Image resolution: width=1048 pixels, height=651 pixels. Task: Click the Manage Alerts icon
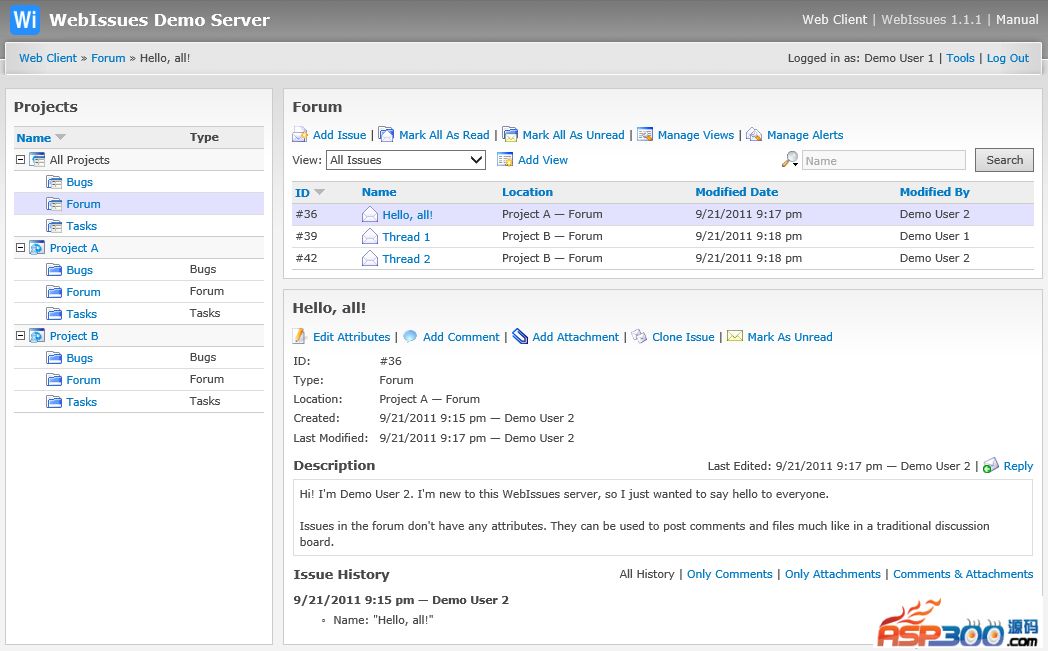(x=754, y=135)
